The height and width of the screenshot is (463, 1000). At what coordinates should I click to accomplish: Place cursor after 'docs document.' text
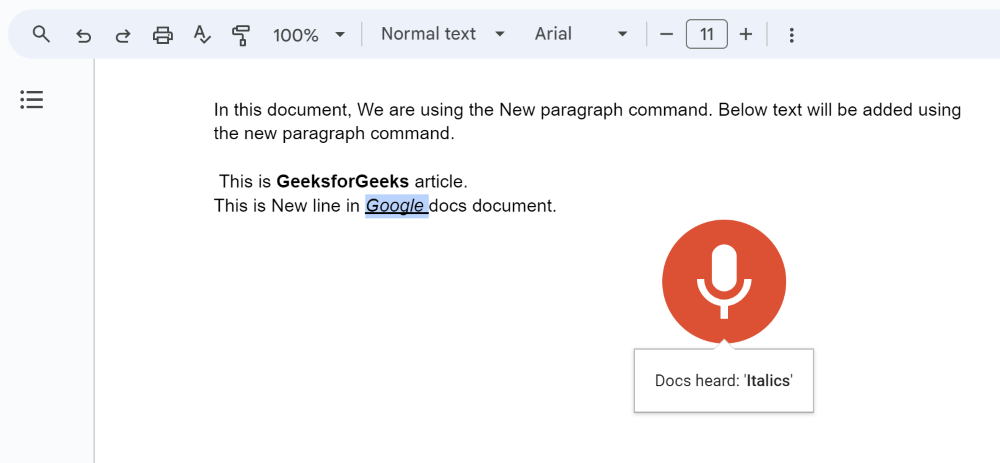557,207
